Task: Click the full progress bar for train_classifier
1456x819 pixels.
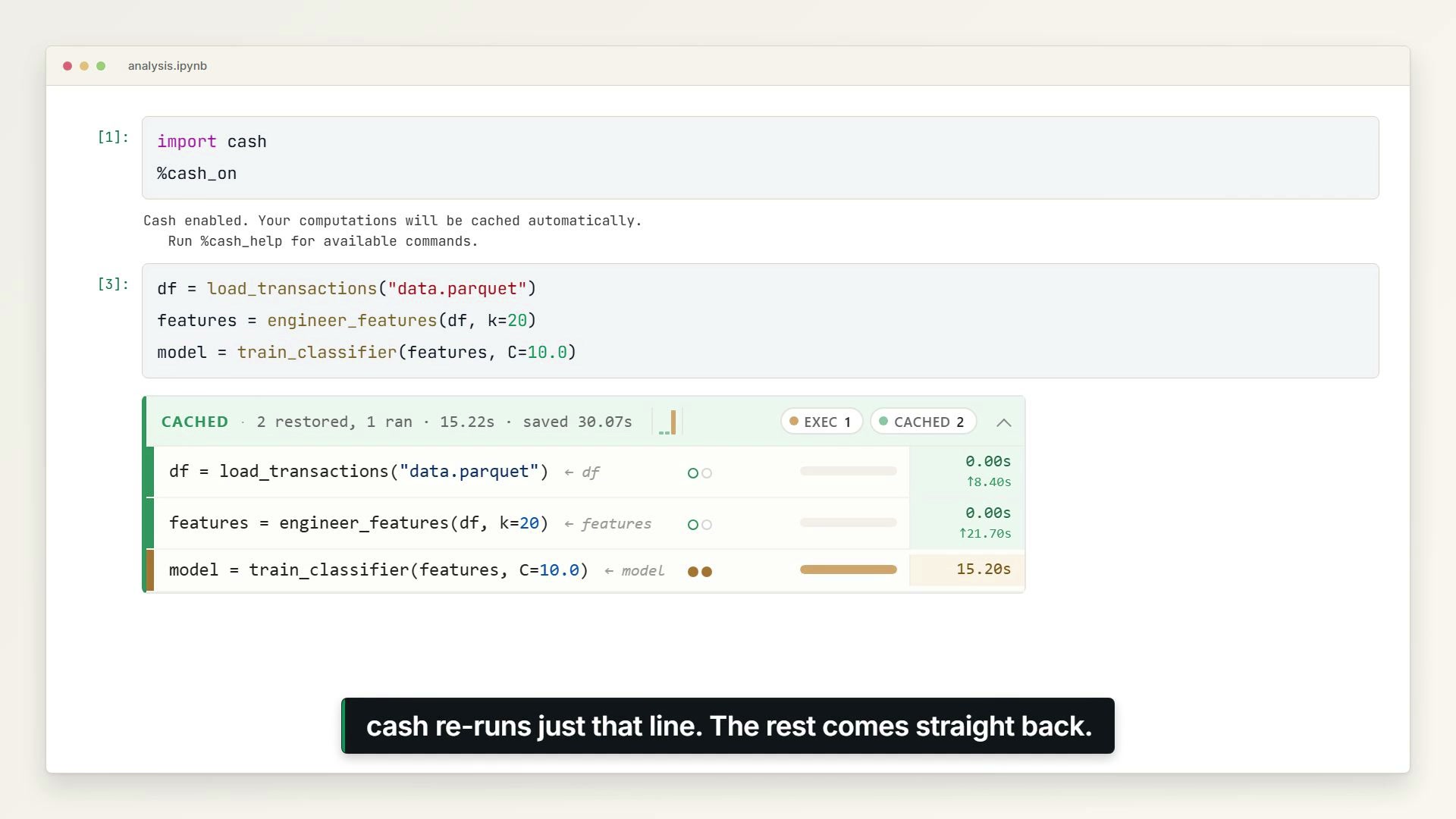Action: [x=848, y=570]
